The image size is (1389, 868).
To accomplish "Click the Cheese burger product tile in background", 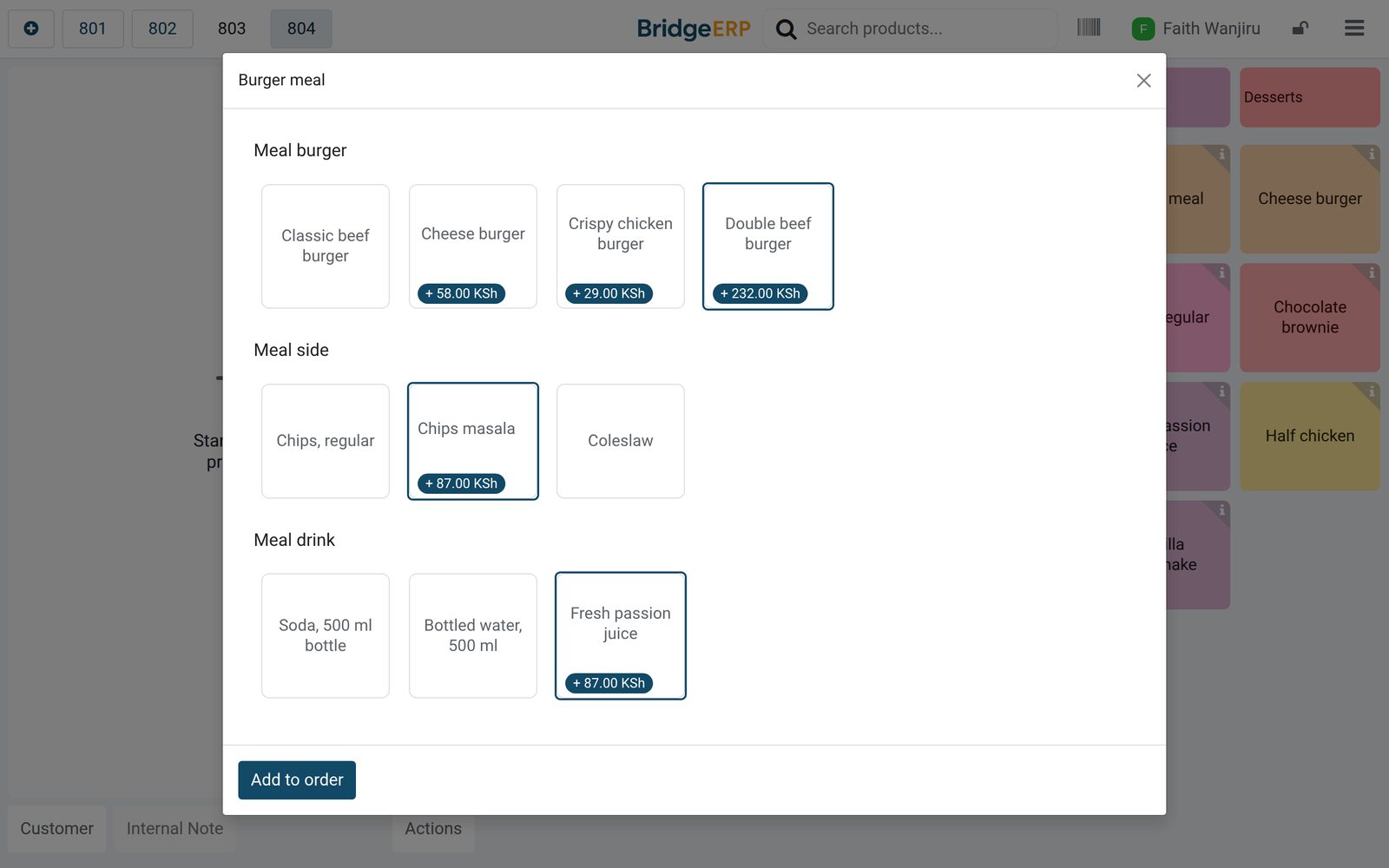I will pos(1310,199).
